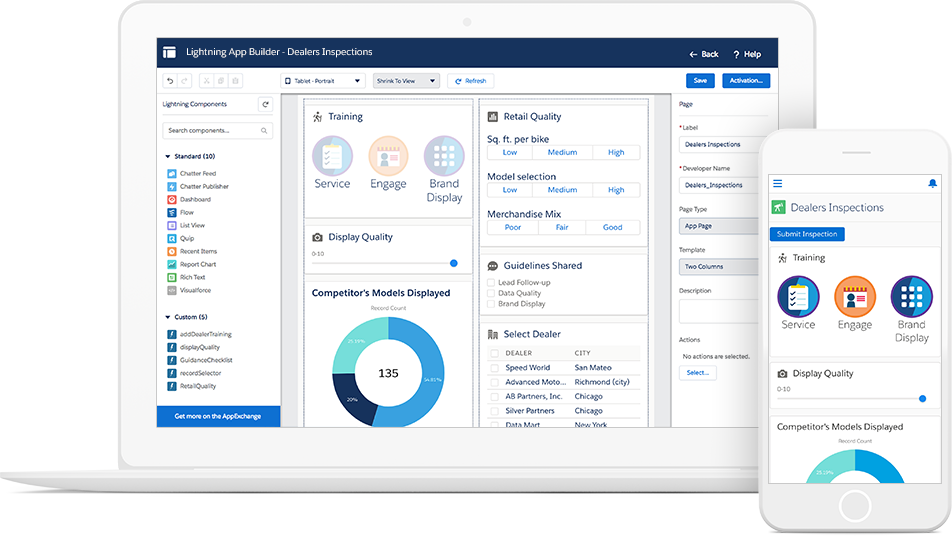This screenshot has height=537, width=952.
Task: Check the Brand Display guideline
Action: coord(491,304)
